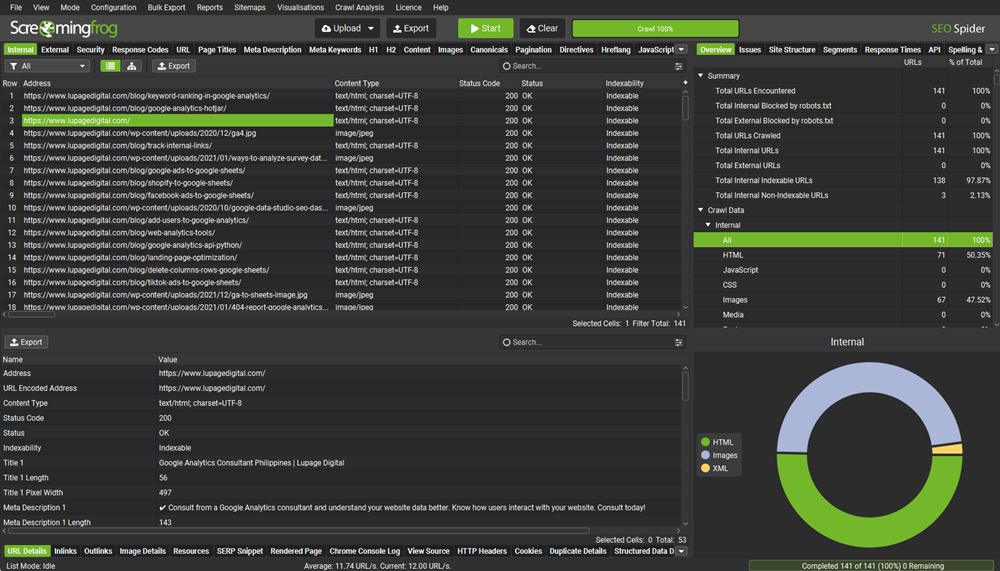The height and width of the screenshot is (571, 1000).
Task: Click the green Start crawl button
Action: pyautogui.click(x=485, y=28)
